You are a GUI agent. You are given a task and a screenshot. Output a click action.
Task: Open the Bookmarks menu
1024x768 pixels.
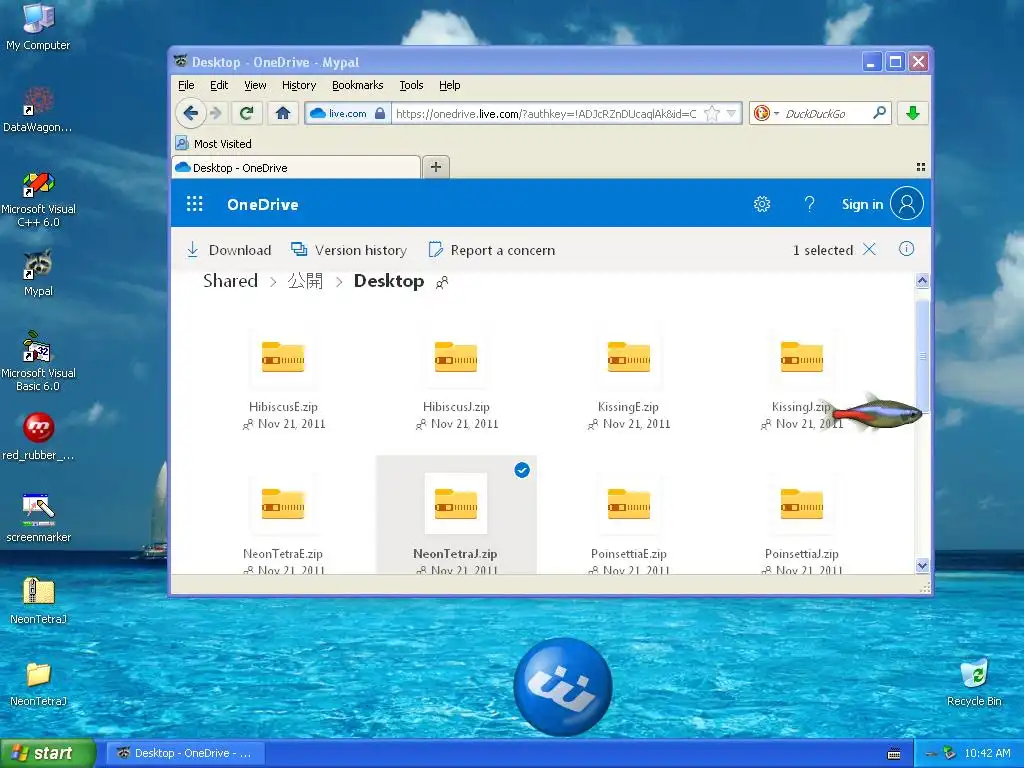point(357,85)
